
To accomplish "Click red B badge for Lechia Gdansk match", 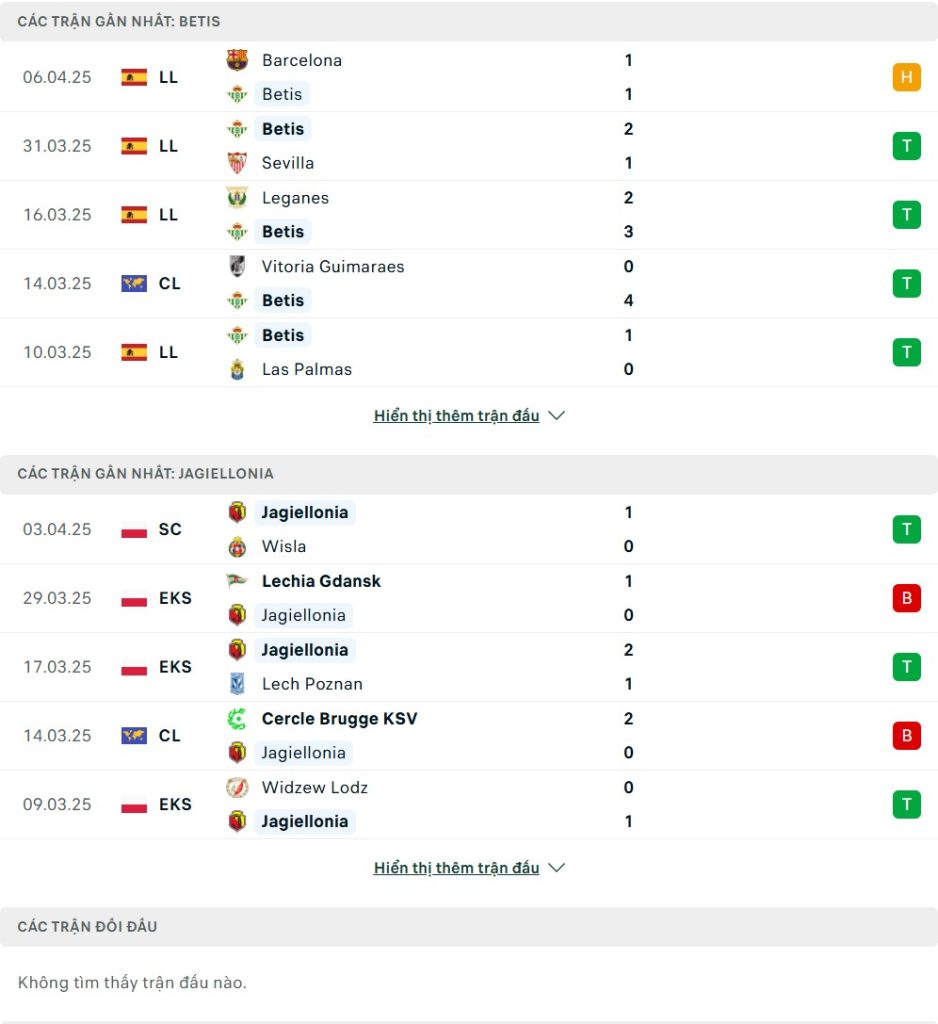I will click(907, 598).
